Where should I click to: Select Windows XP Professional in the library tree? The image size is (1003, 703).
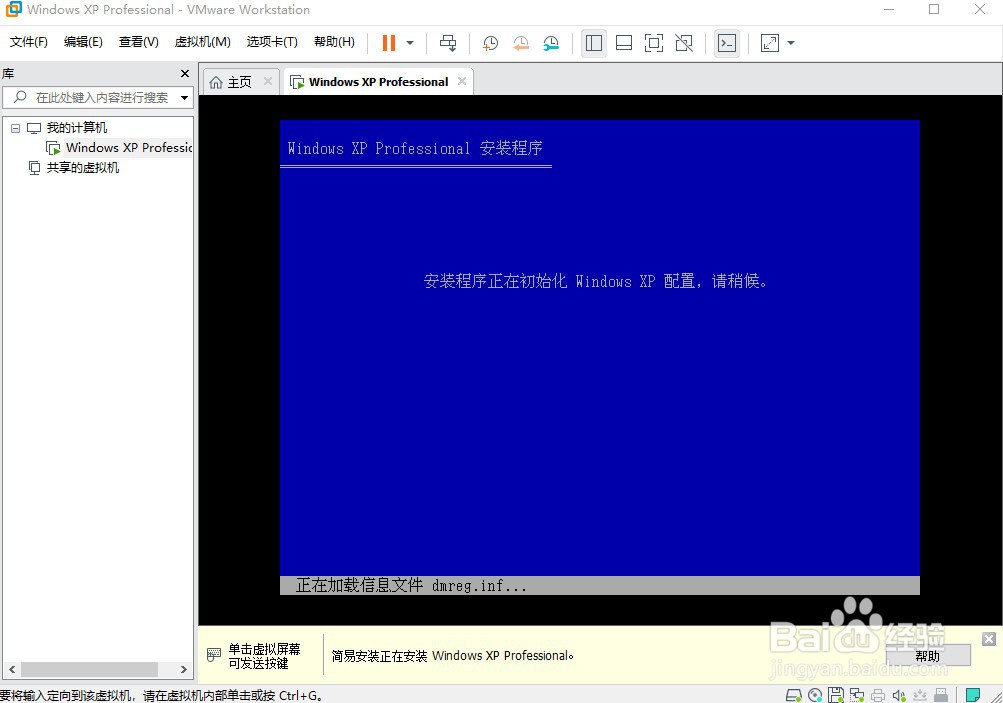tap(129, 148)
